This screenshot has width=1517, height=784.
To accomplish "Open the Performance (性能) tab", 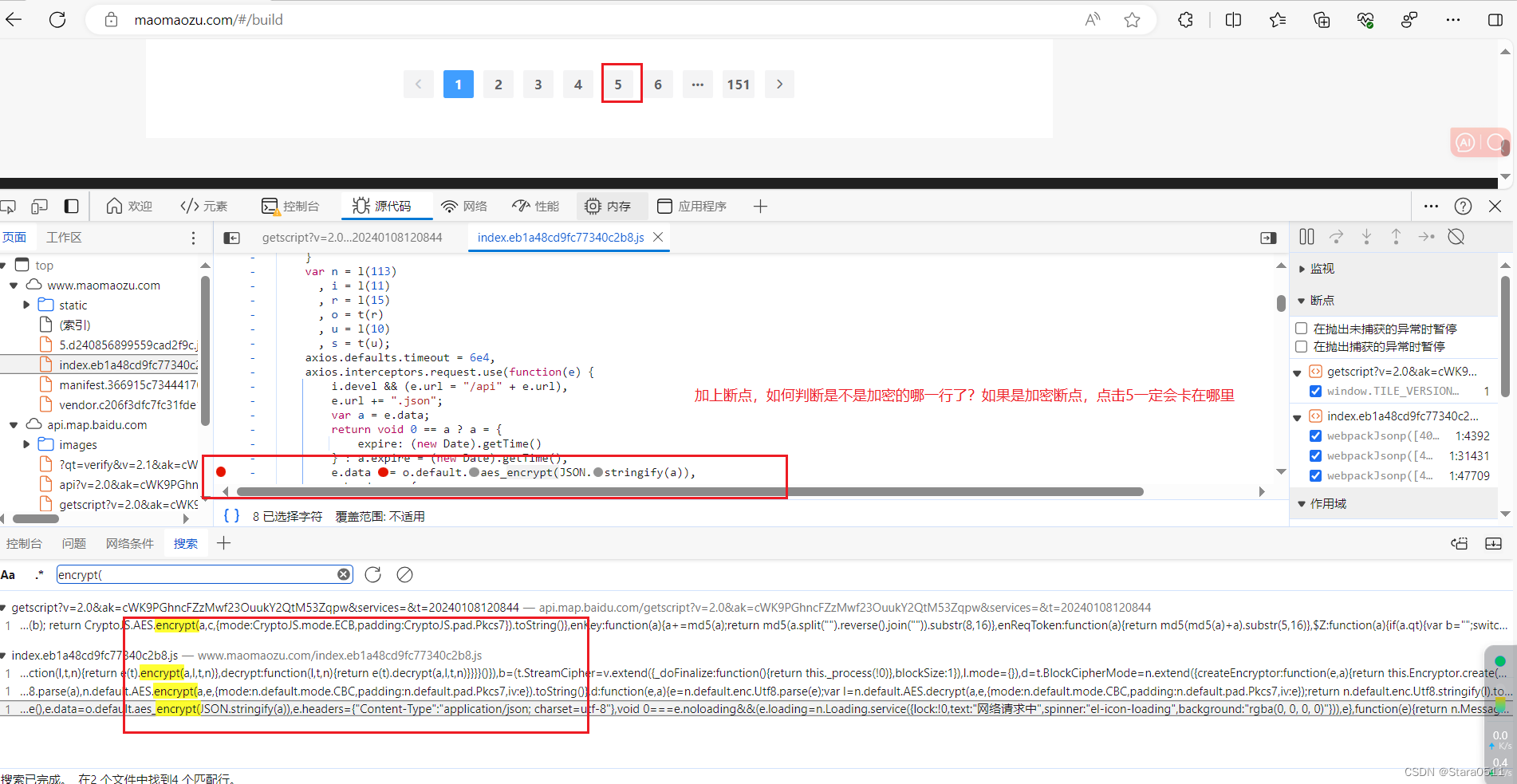I will 536,207.
